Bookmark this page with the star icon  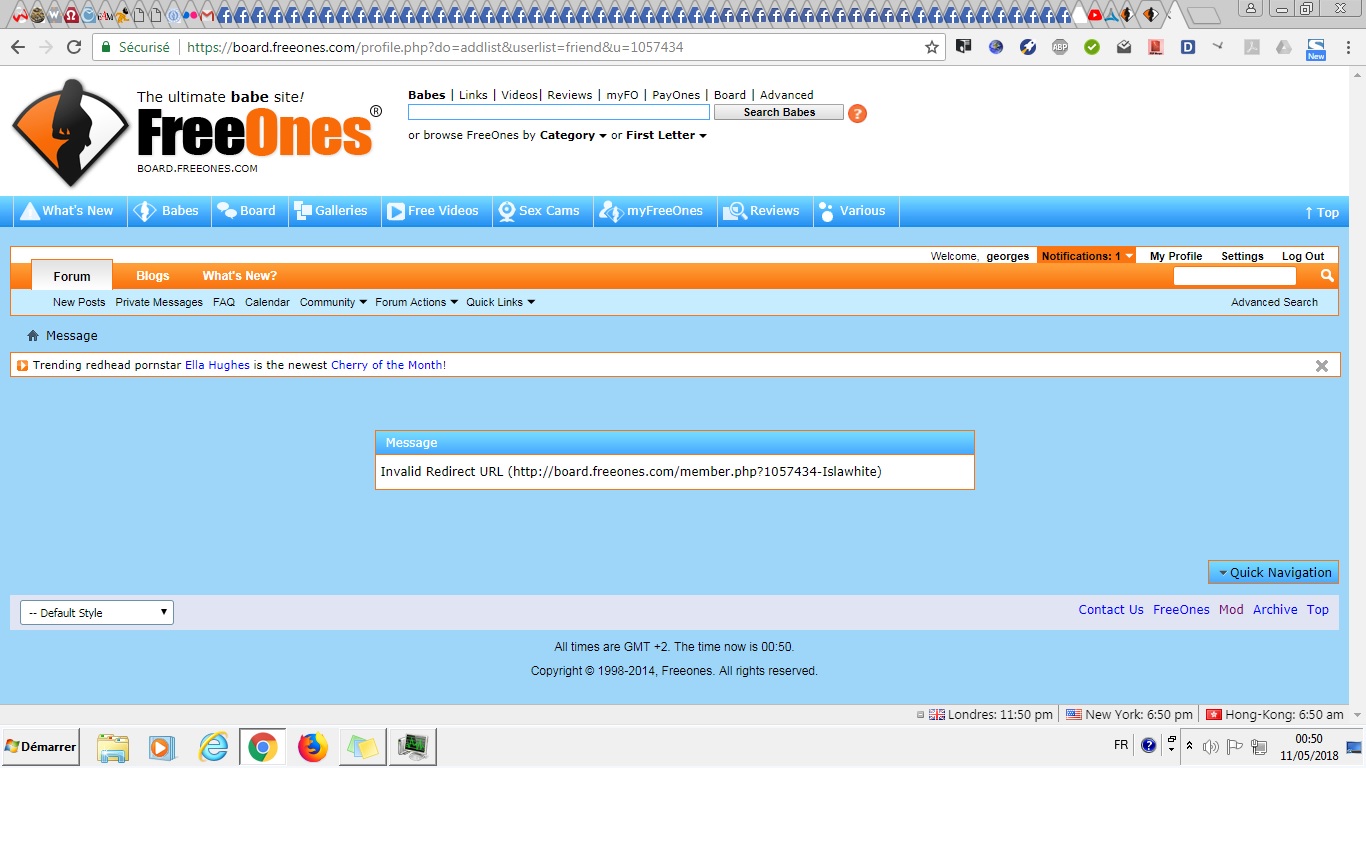[932, 47]
